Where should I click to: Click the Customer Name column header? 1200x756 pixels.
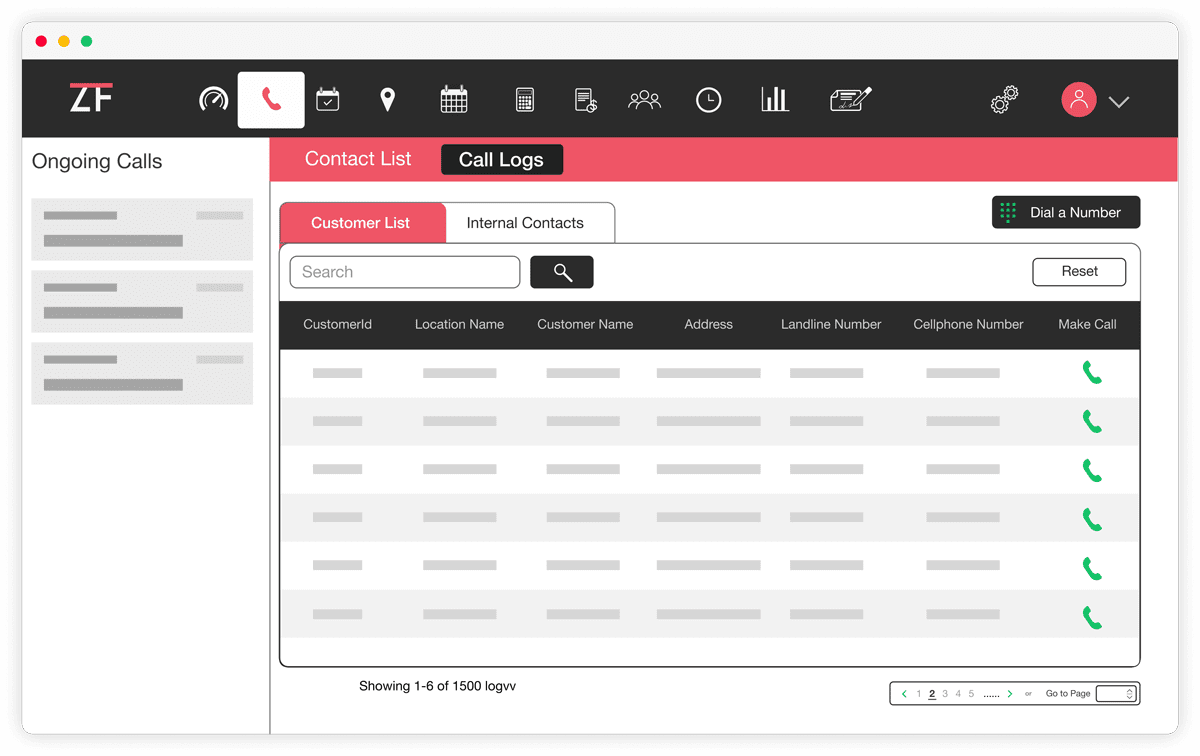(x=585, y=324)
